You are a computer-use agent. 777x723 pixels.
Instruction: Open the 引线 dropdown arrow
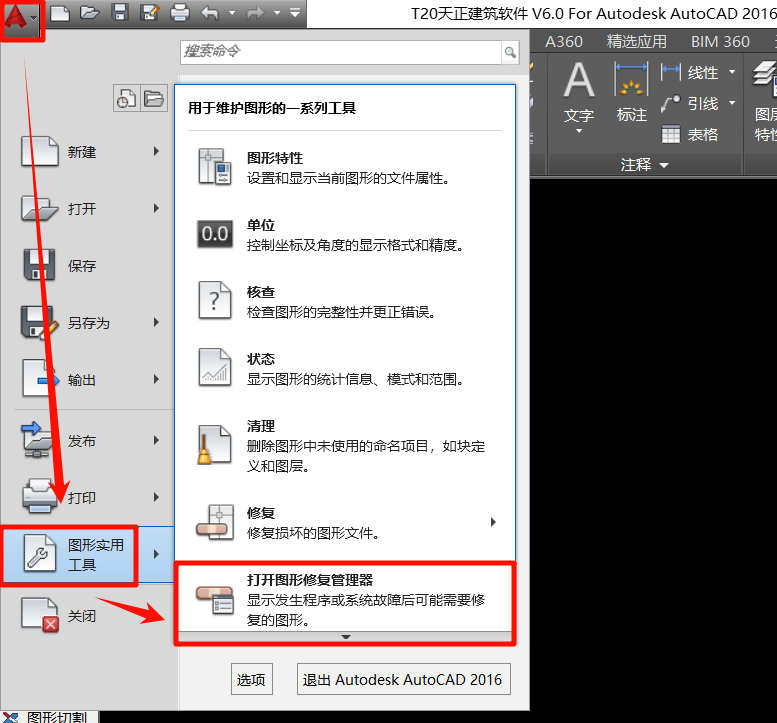coord(732,103)
